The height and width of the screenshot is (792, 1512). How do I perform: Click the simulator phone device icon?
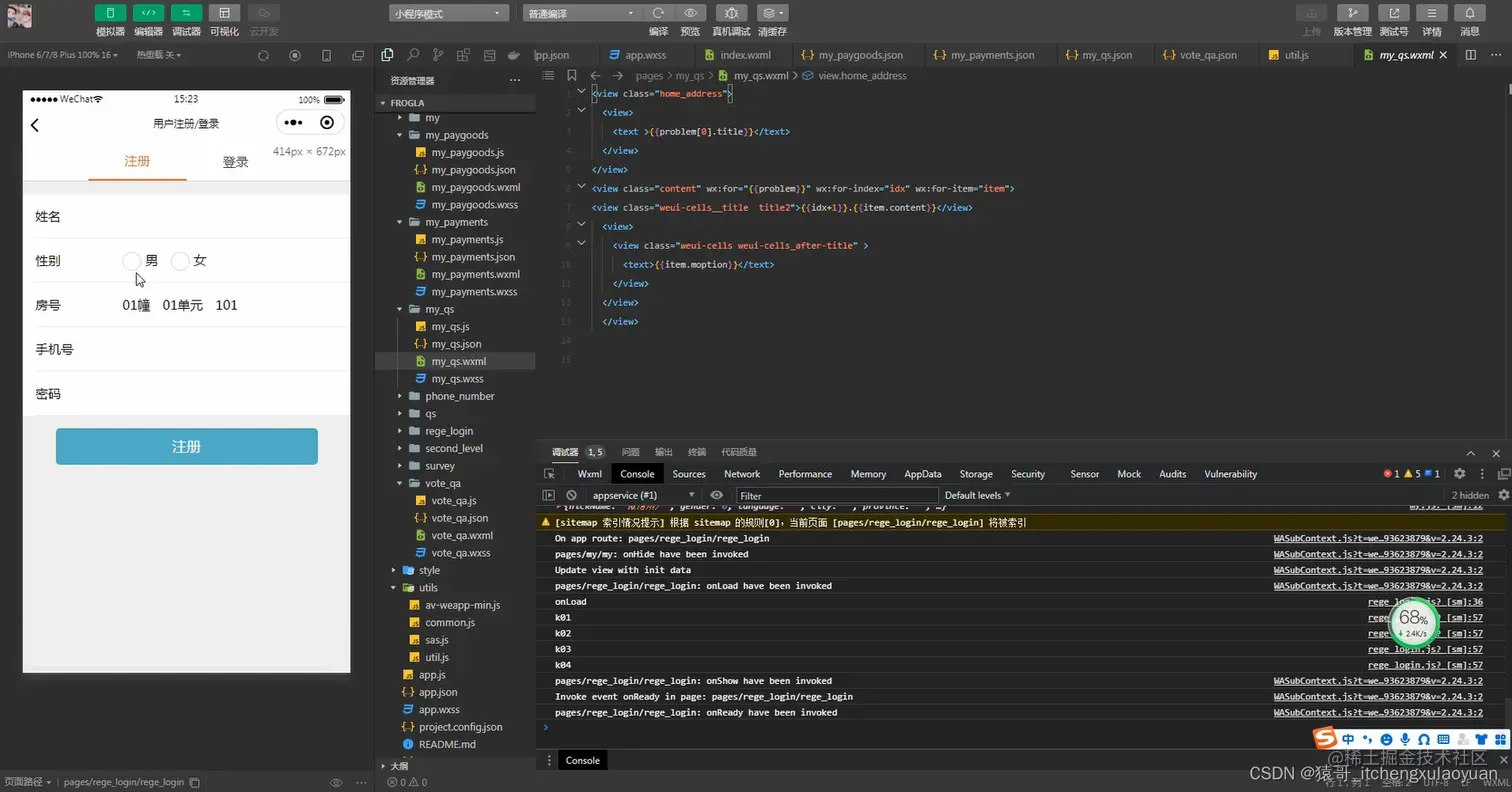pos(326,55)
